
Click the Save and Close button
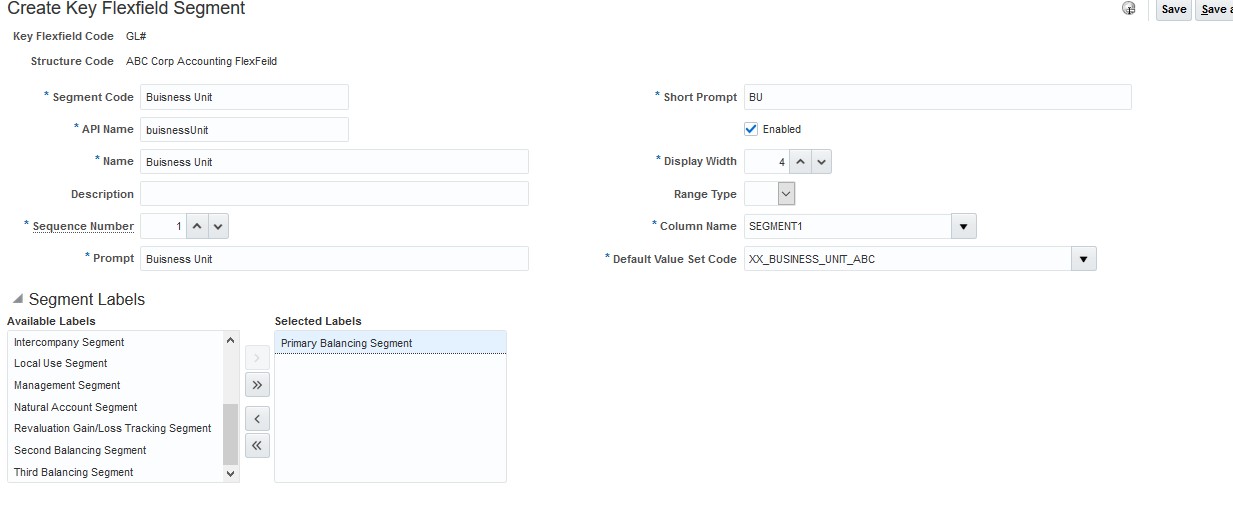pyautogui.click(x=1215, y=9)
